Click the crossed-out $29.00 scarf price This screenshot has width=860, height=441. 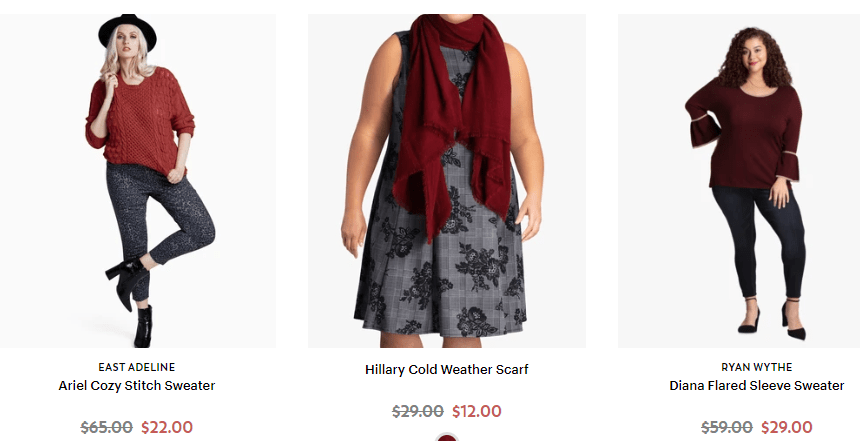click(x=418, y=411)
